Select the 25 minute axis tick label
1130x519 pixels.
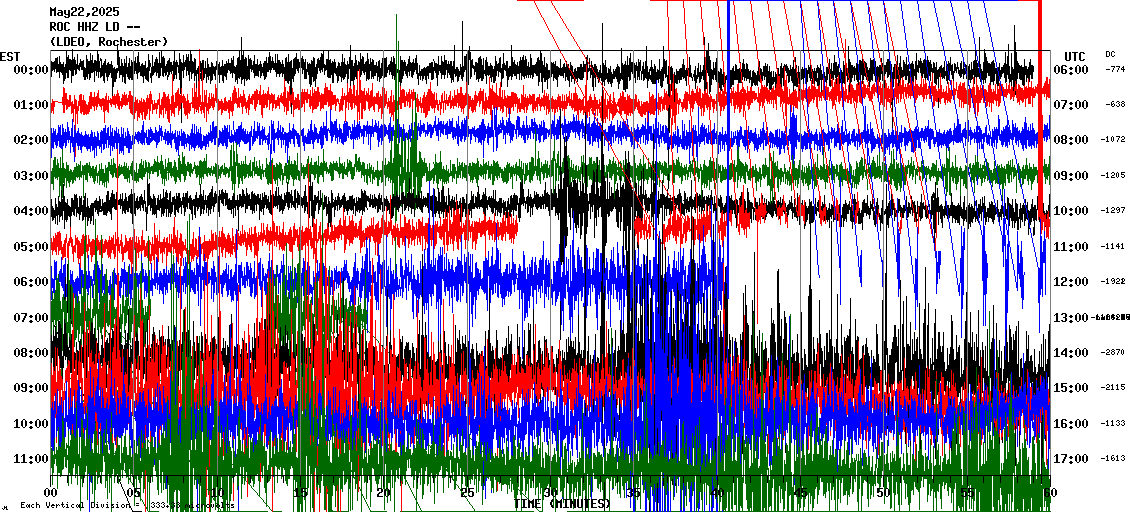(x=466, y=493)
